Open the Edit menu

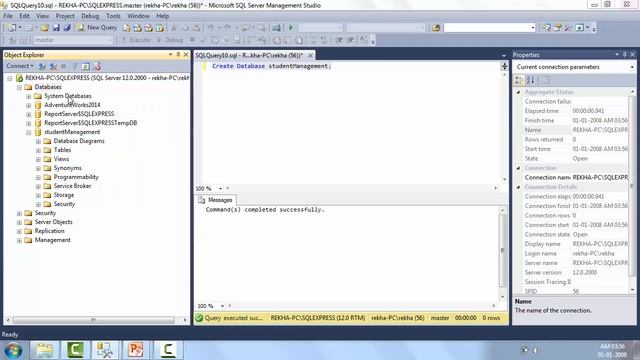click(24, 16)
